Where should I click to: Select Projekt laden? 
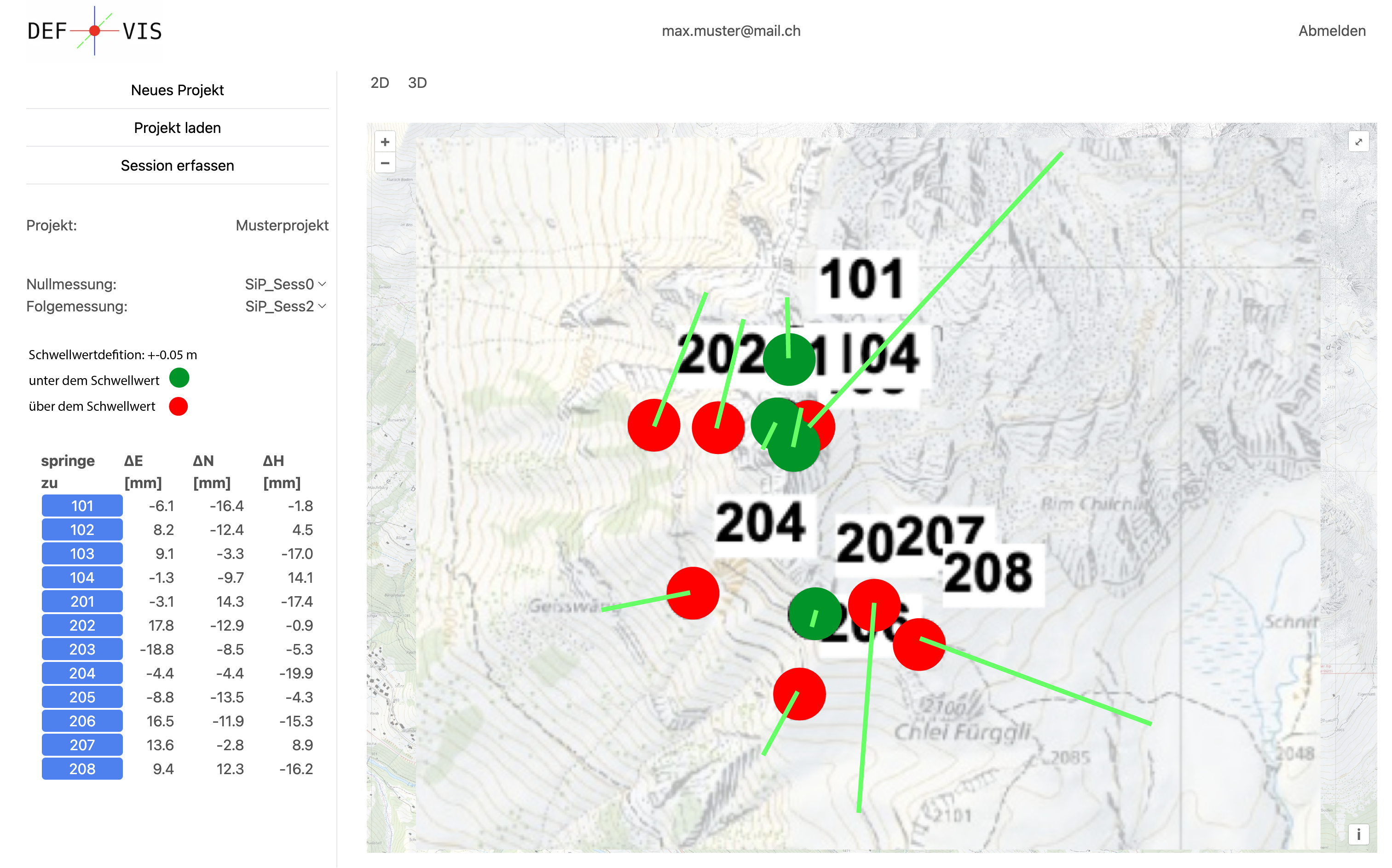tap(178, 127)
